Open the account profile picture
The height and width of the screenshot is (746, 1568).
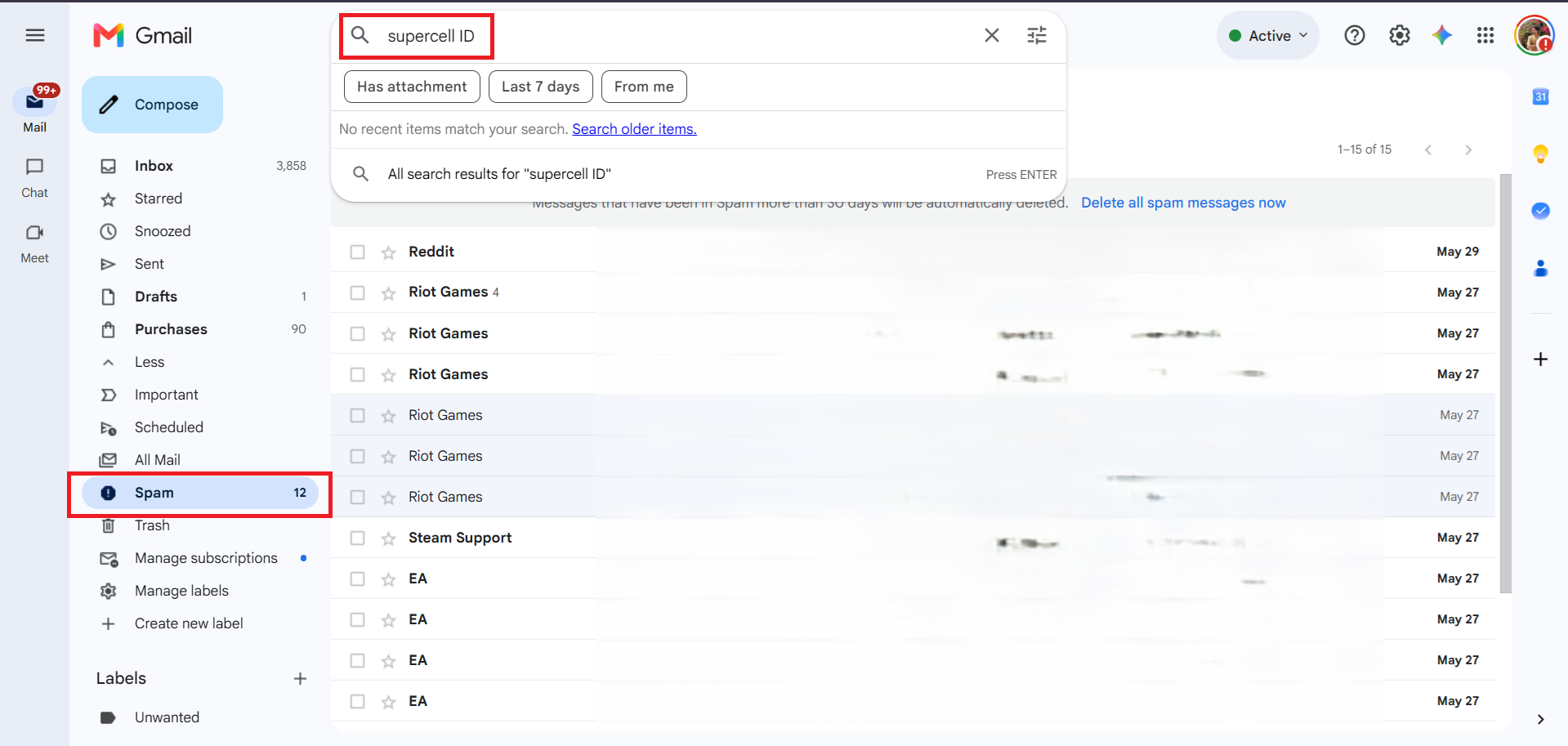tap(1534, 35)
